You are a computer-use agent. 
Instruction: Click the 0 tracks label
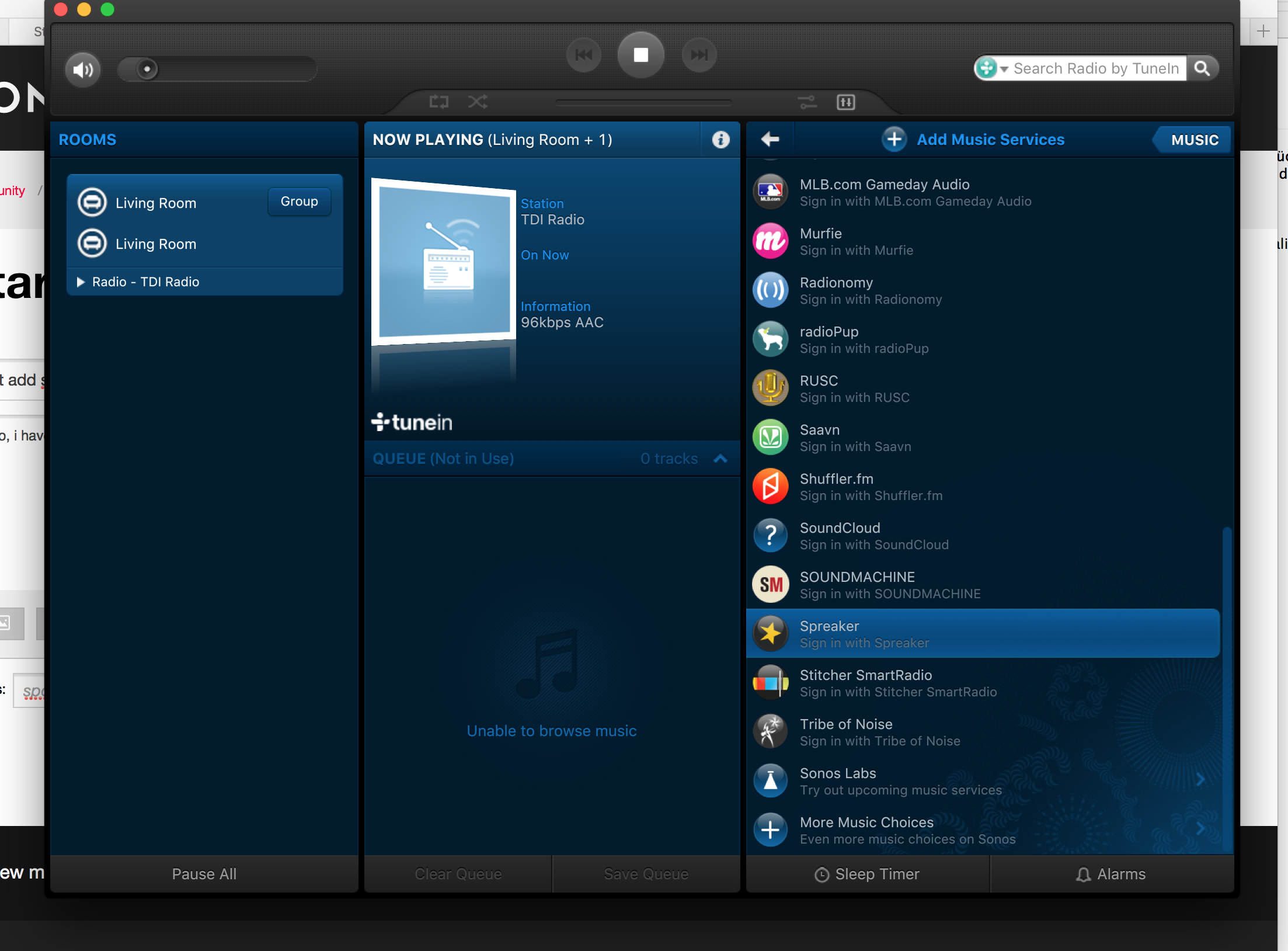point(669,459)
